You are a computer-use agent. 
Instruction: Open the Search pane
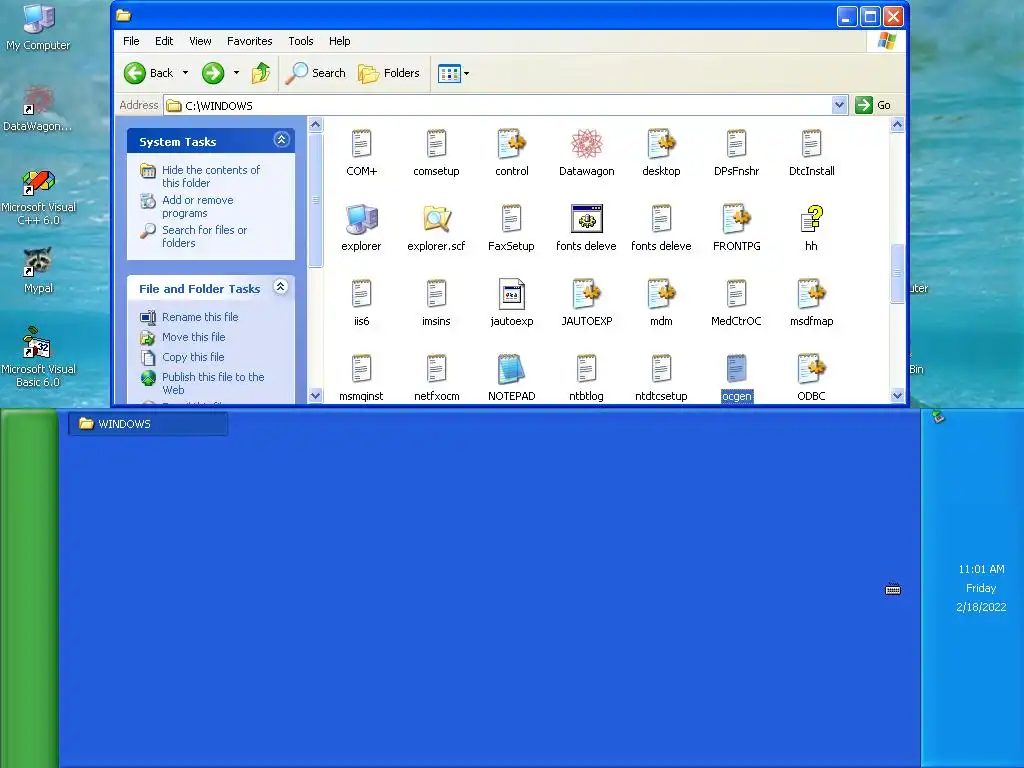click(315, 73)
